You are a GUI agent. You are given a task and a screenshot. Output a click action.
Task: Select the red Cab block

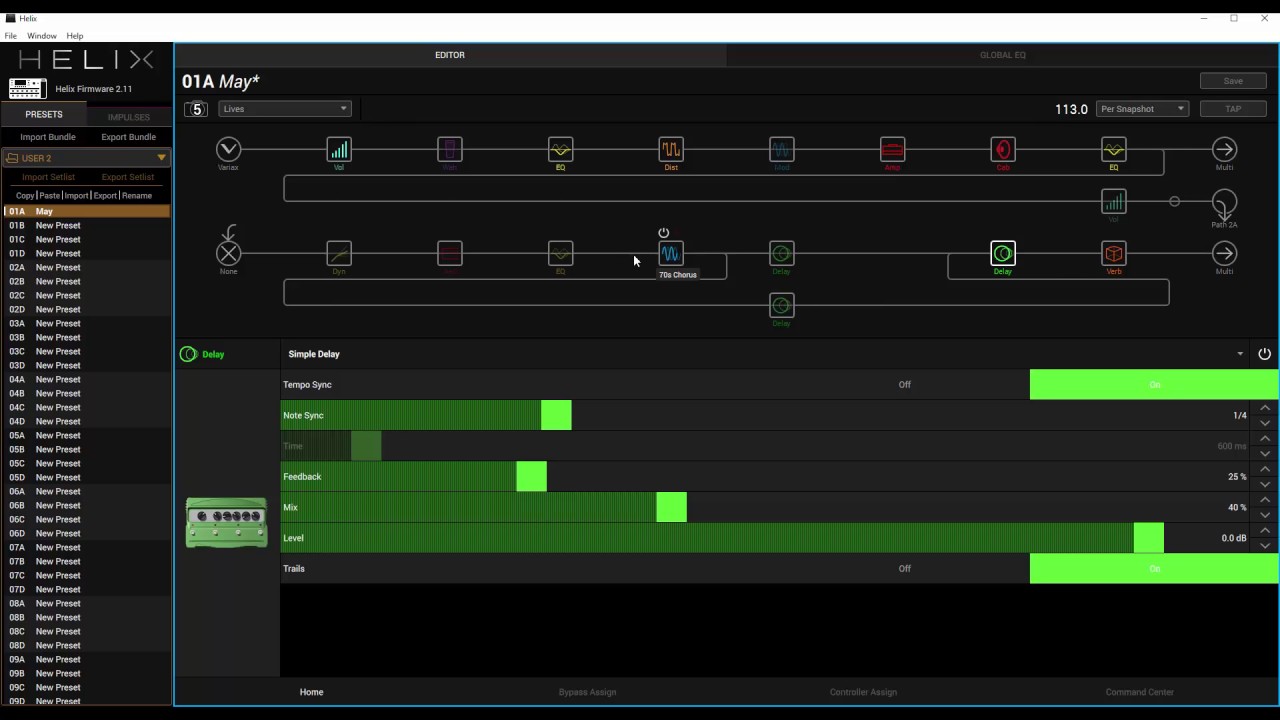pyautogui.click(x=1003, y=150)
